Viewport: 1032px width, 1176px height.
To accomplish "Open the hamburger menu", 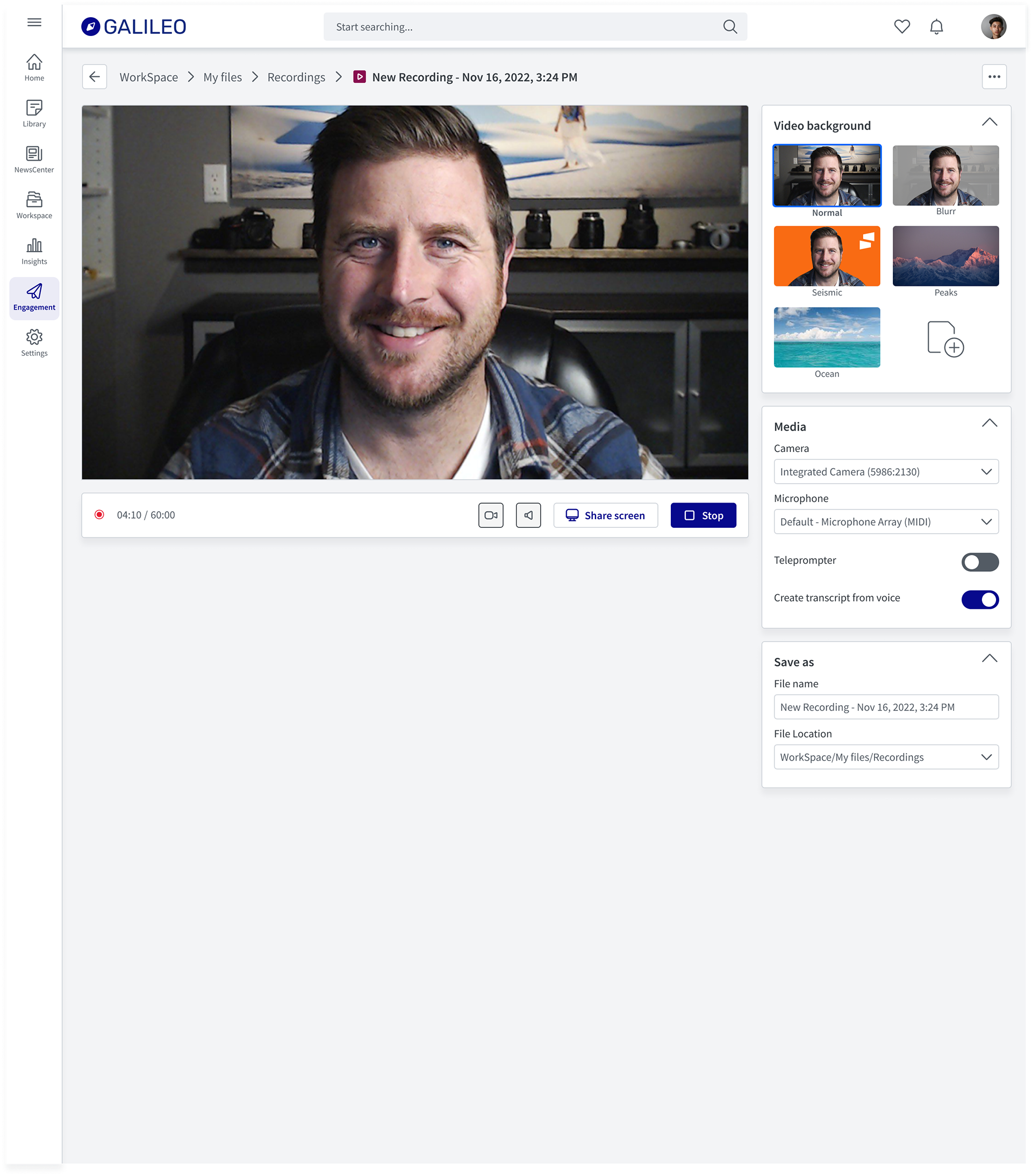I will [34, 23].
